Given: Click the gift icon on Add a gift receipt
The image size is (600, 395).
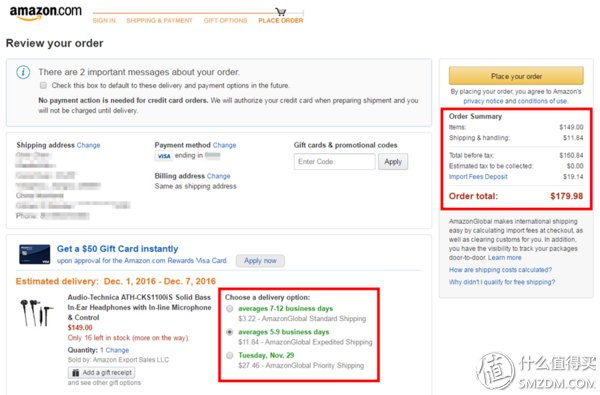Looking at the screenshot, I should (76, 372).
